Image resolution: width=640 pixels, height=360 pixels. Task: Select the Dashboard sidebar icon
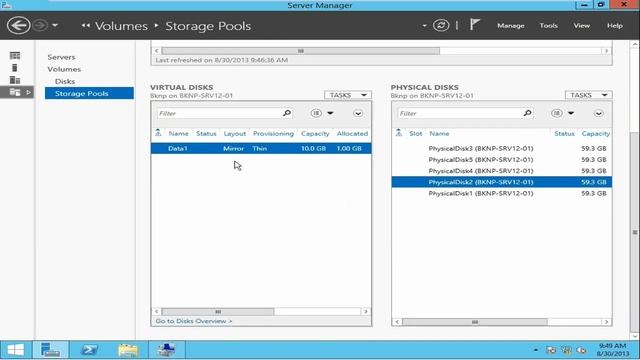click(x=15, y=56)
